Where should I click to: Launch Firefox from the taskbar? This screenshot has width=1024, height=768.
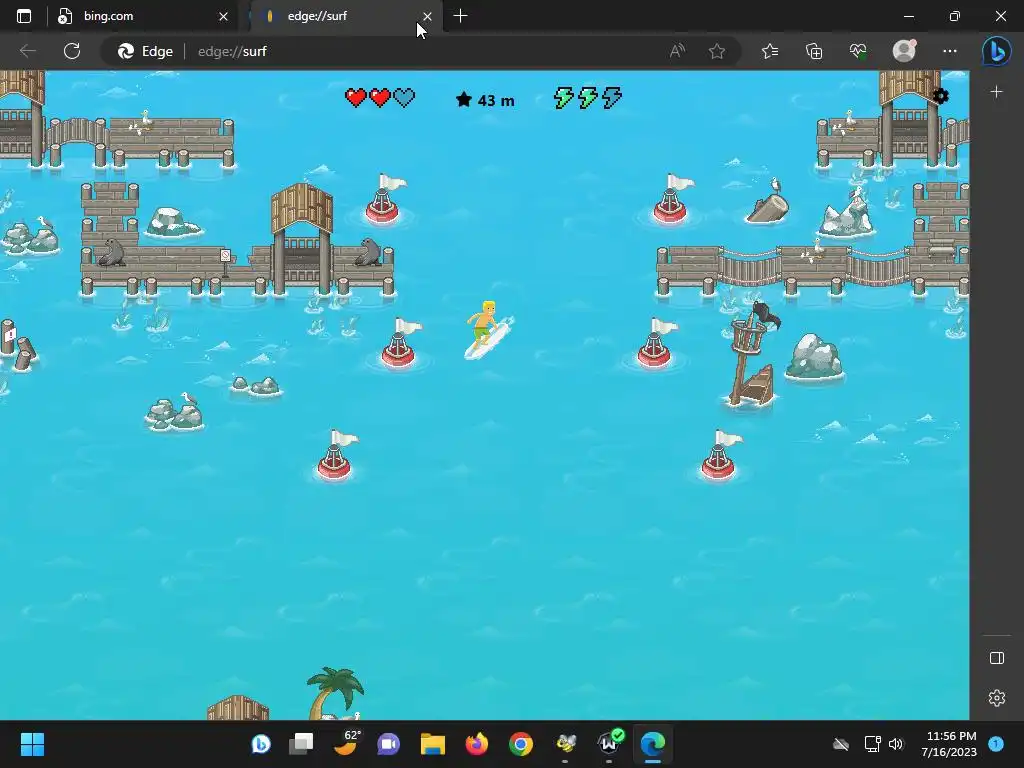477,744
